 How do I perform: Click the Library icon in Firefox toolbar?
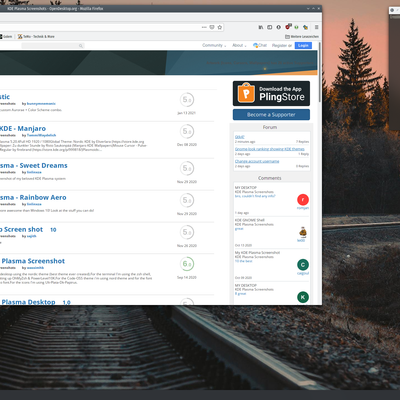[261, 27]
